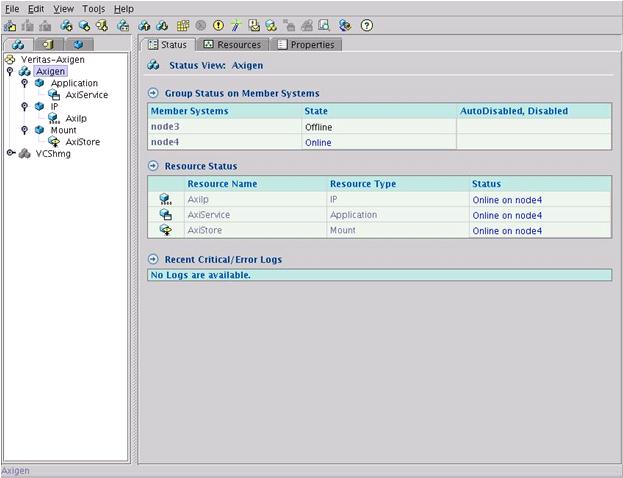Click the Save and Close Configuration icon
The width and height of the screenshot is (623, 478).
[x=45, y=26]
